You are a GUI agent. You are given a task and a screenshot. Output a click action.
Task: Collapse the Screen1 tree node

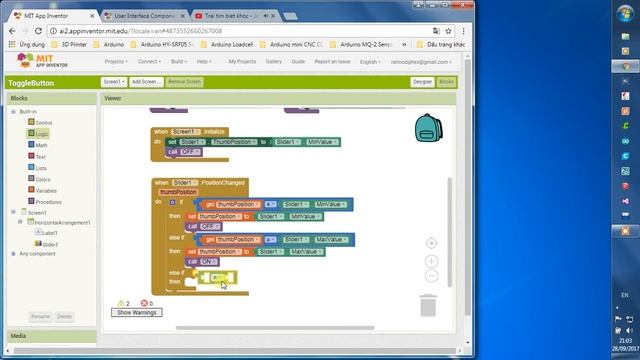point(13,212)
